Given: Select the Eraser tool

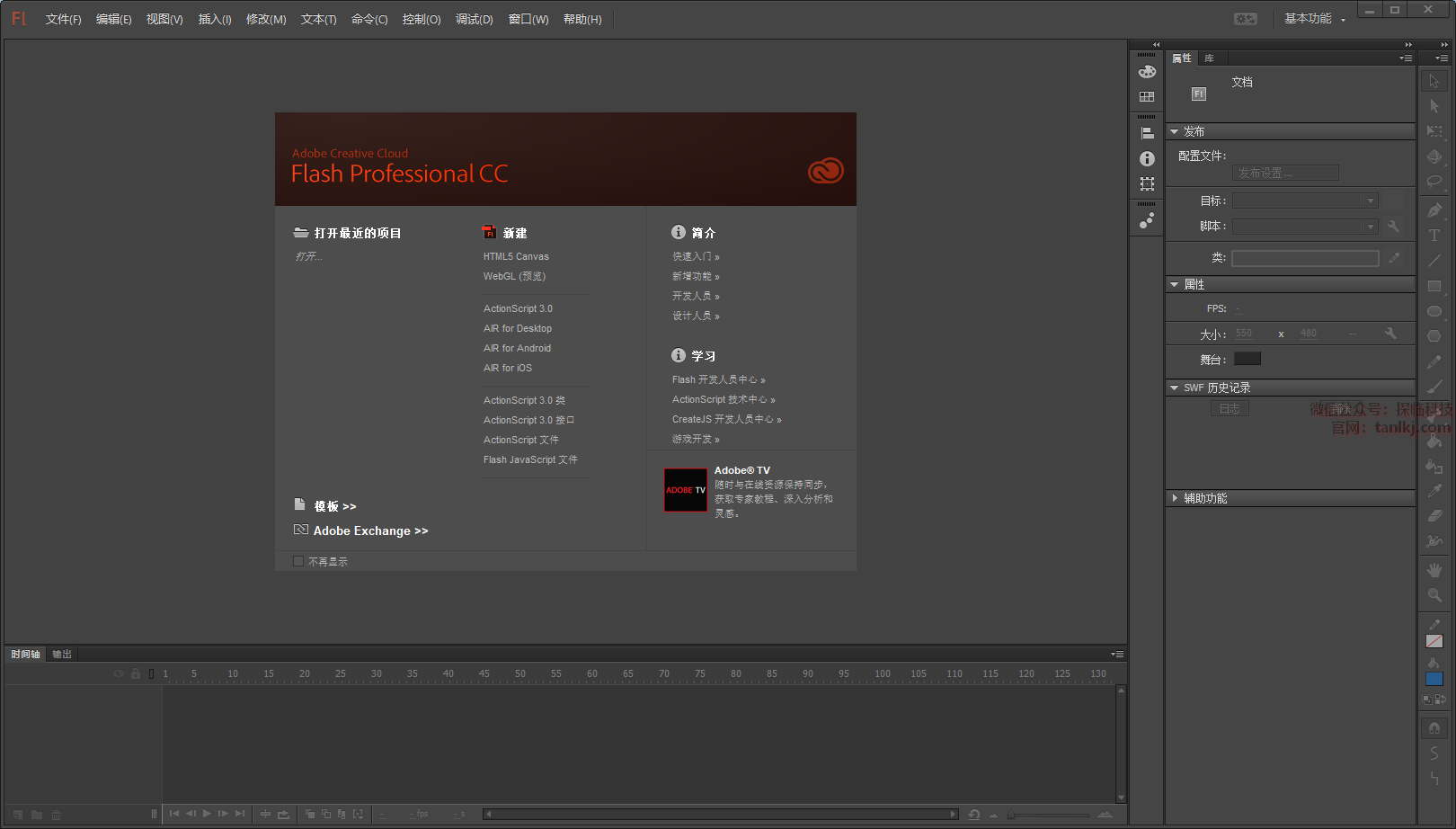Looking at the screenshot, I should [1434, 516].
